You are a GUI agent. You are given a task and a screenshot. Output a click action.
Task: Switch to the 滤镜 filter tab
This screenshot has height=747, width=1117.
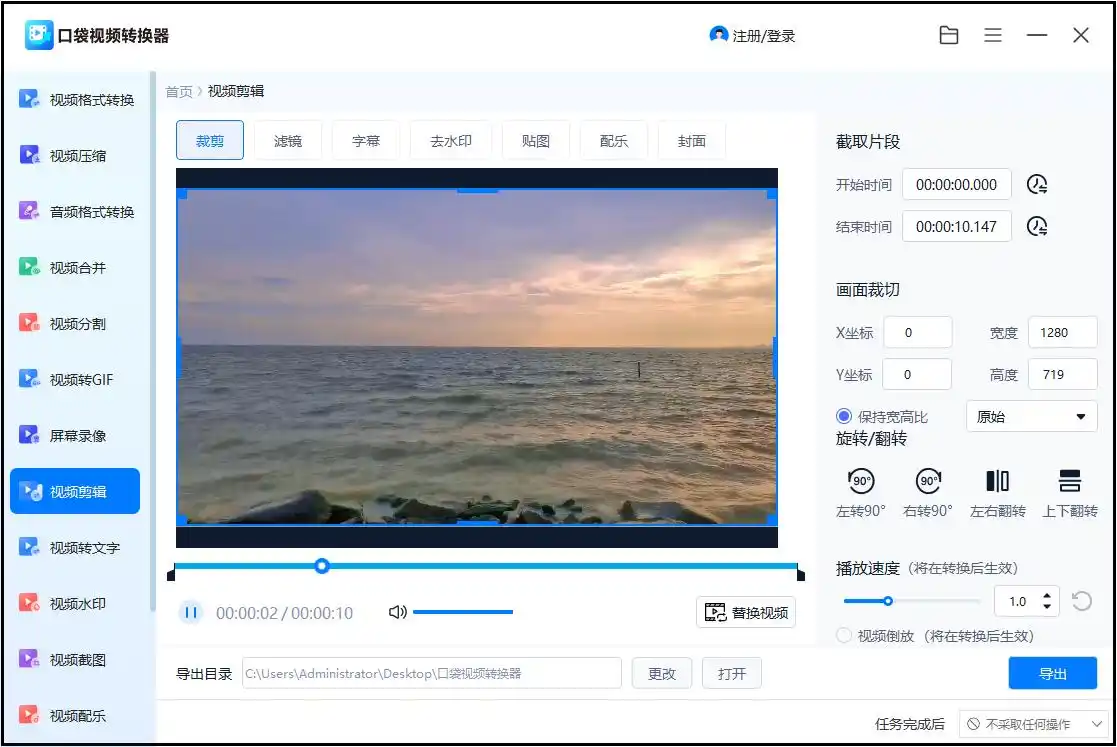pyautogui.click(x=288, y=141)
